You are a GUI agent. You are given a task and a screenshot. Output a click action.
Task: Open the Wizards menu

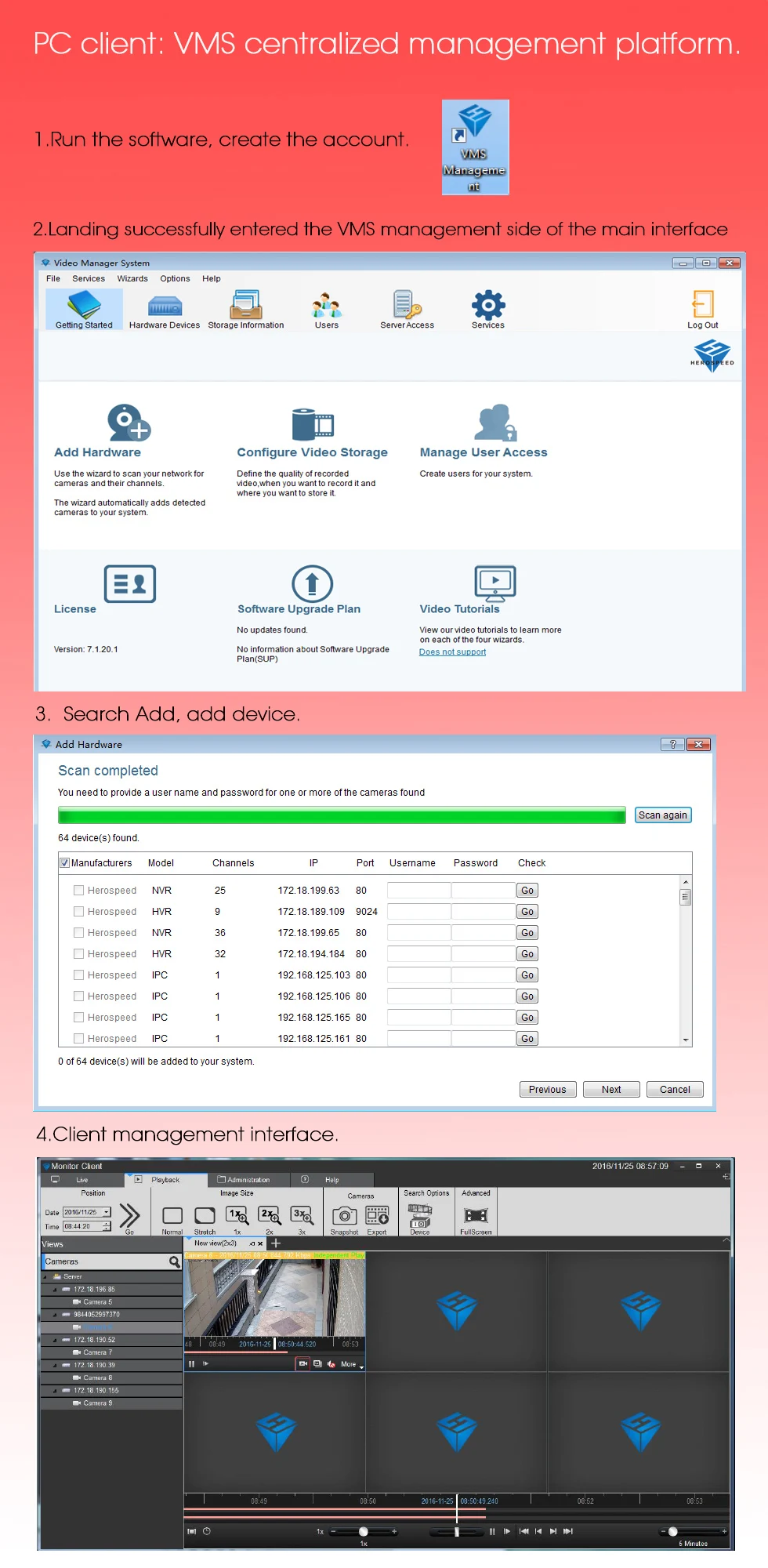[132, 278]
